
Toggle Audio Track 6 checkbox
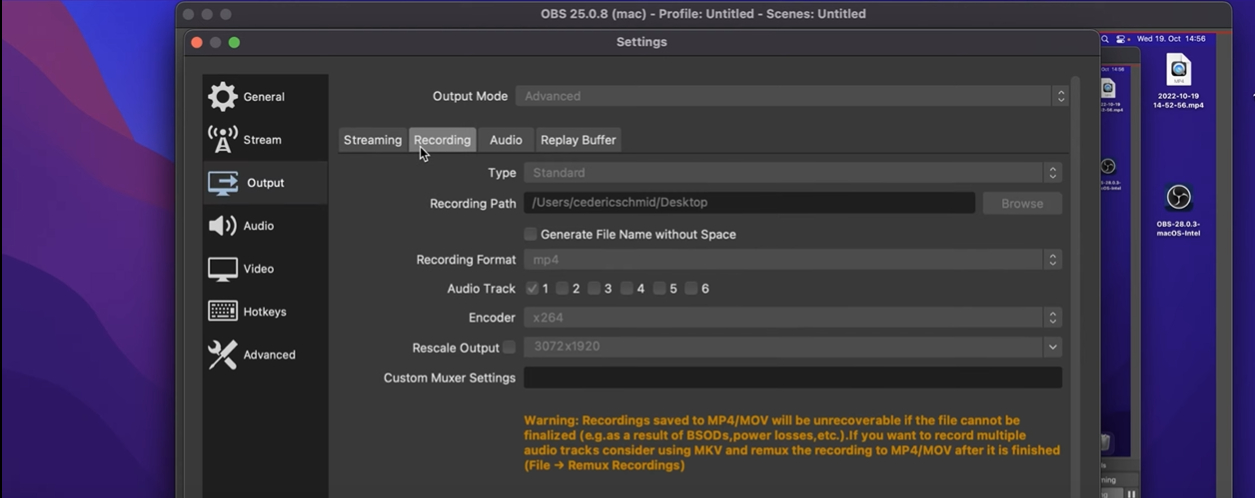[x=691, y=288]
